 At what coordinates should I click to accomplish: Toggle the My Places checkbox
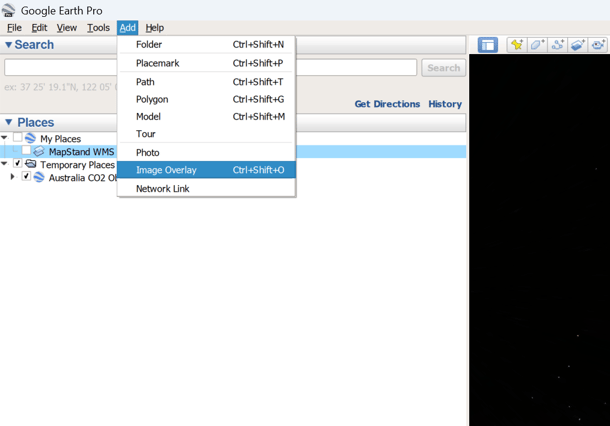[x=18, y=137]
